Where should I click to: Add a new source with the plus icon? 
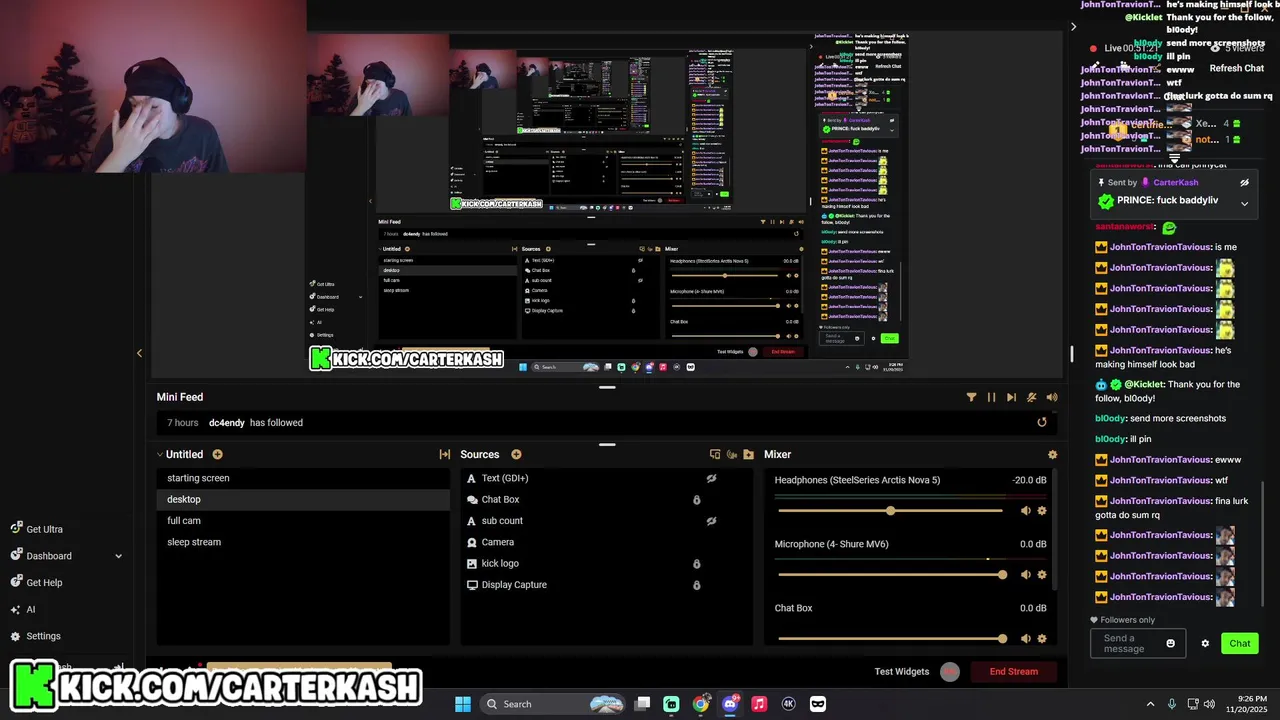[x=516, y=454]
